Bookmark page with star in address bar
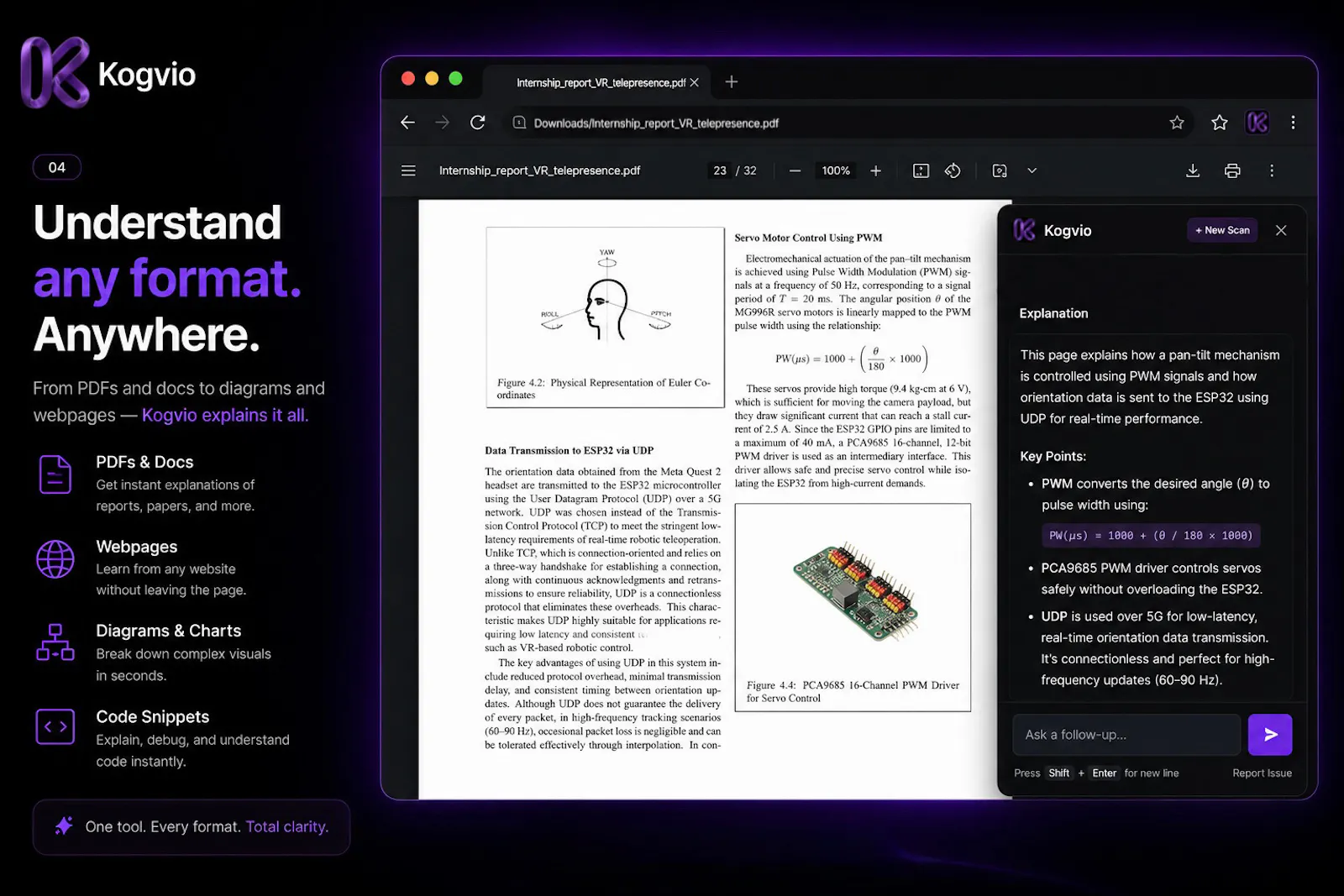This screenshot has height=896, width=1344. (x=1177, y=123)
